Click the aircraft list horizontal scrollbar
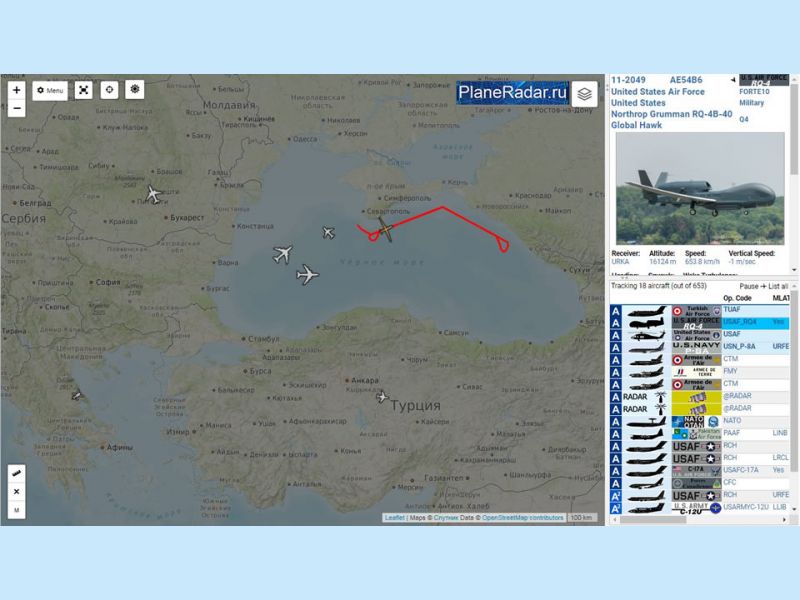Screen dimensions: 800x600 point(653,519)
